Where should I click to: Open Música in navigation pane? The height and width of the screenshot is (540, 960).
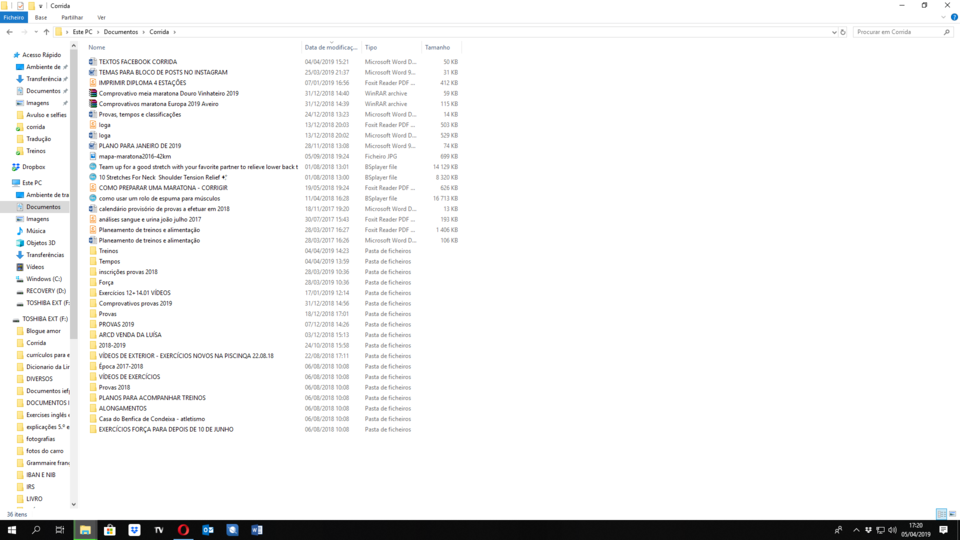tap(36, 231)
